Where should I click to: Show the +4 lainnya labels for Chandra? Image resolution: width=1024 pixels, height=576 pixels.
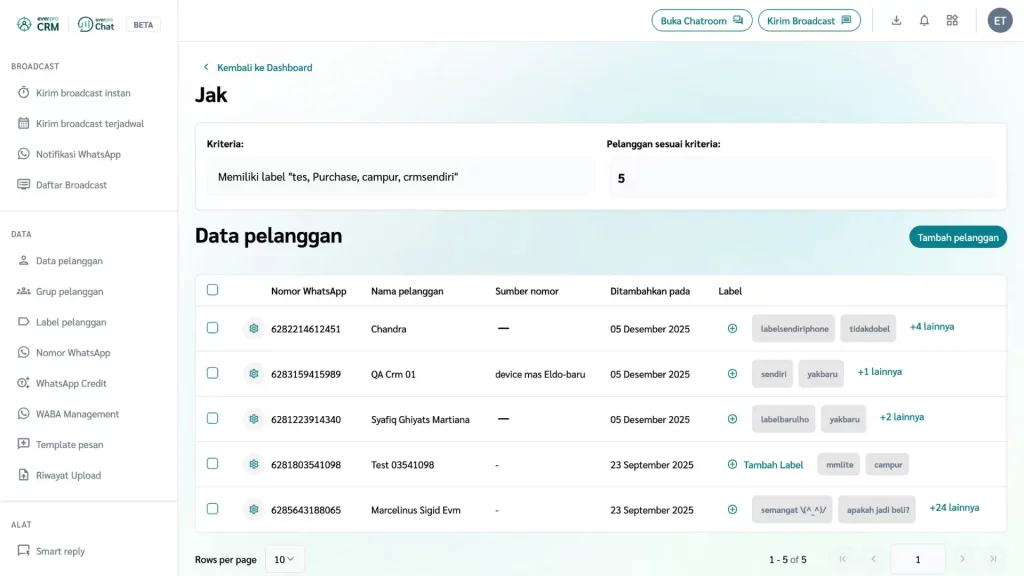click(931, 327)
